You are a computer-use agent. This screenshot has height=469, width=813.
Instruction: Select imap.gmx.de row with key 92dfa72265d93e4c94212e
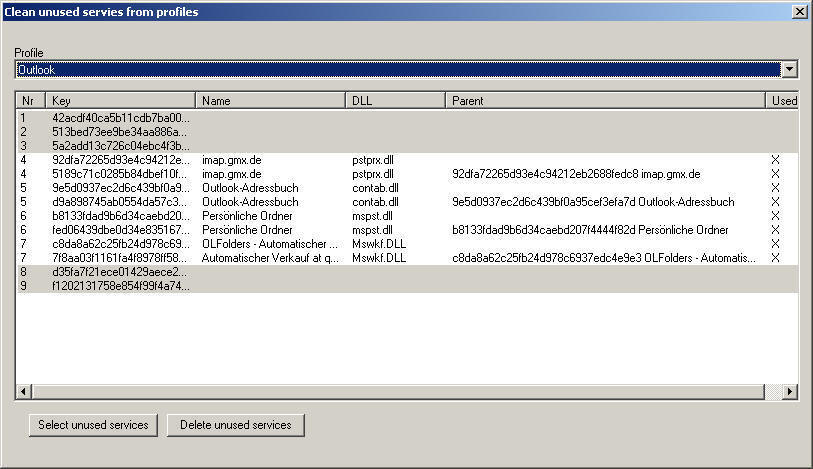pyautogui.click(x=120, y=160)
